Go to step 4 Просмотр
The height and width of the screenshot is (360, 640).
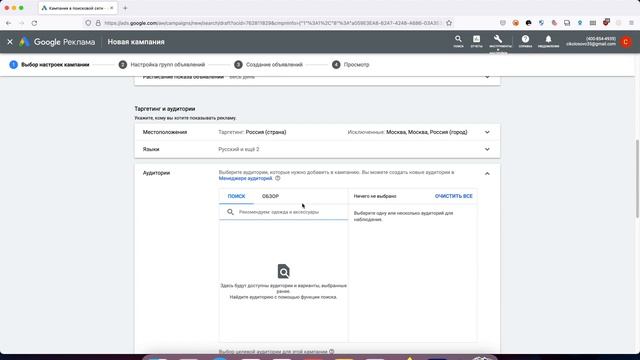350,64
